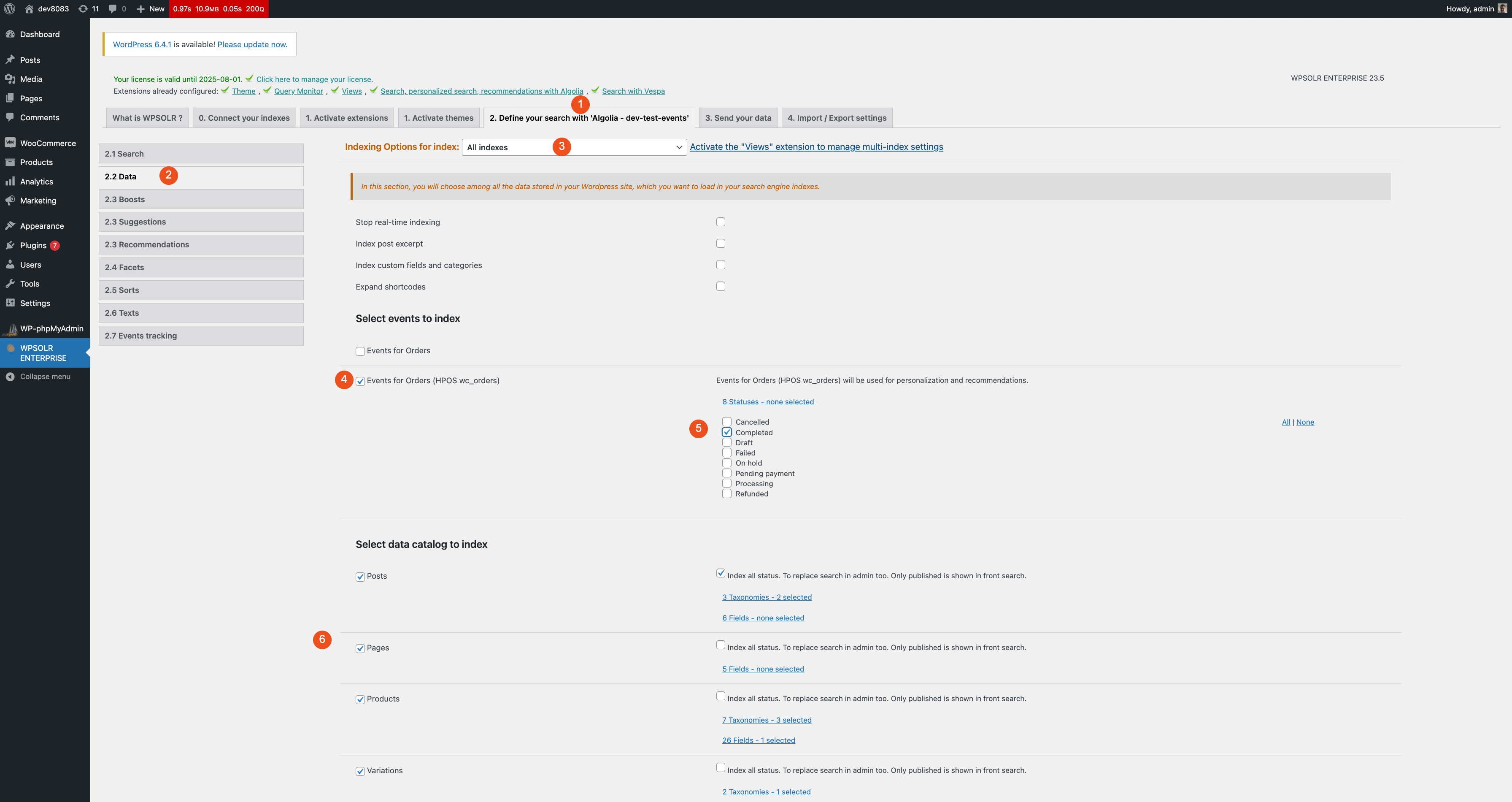Click the Analytics bar chart icon
The width and height of the screenshot is (1512, 802).
10,182
